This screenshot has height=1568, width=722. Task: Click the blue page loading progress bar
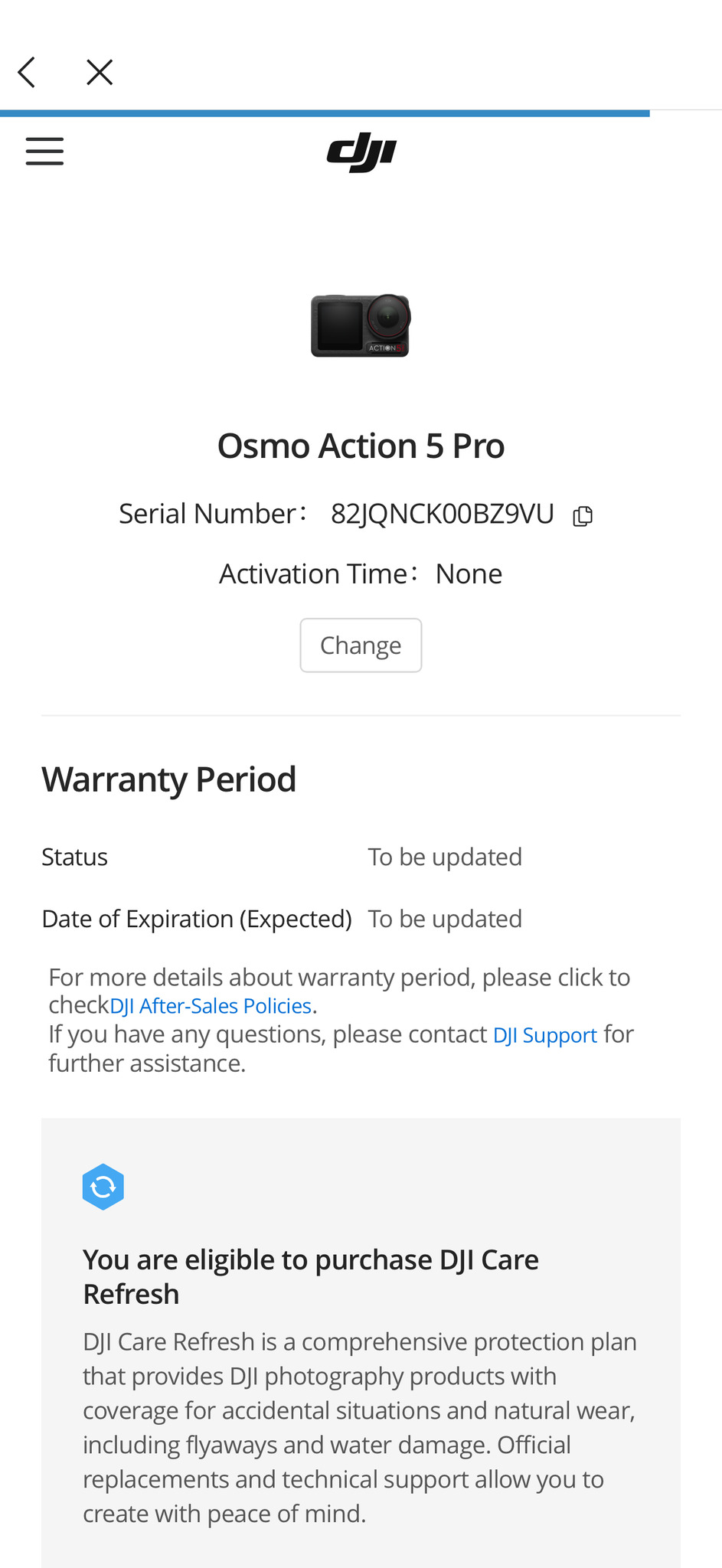point(325,113)
